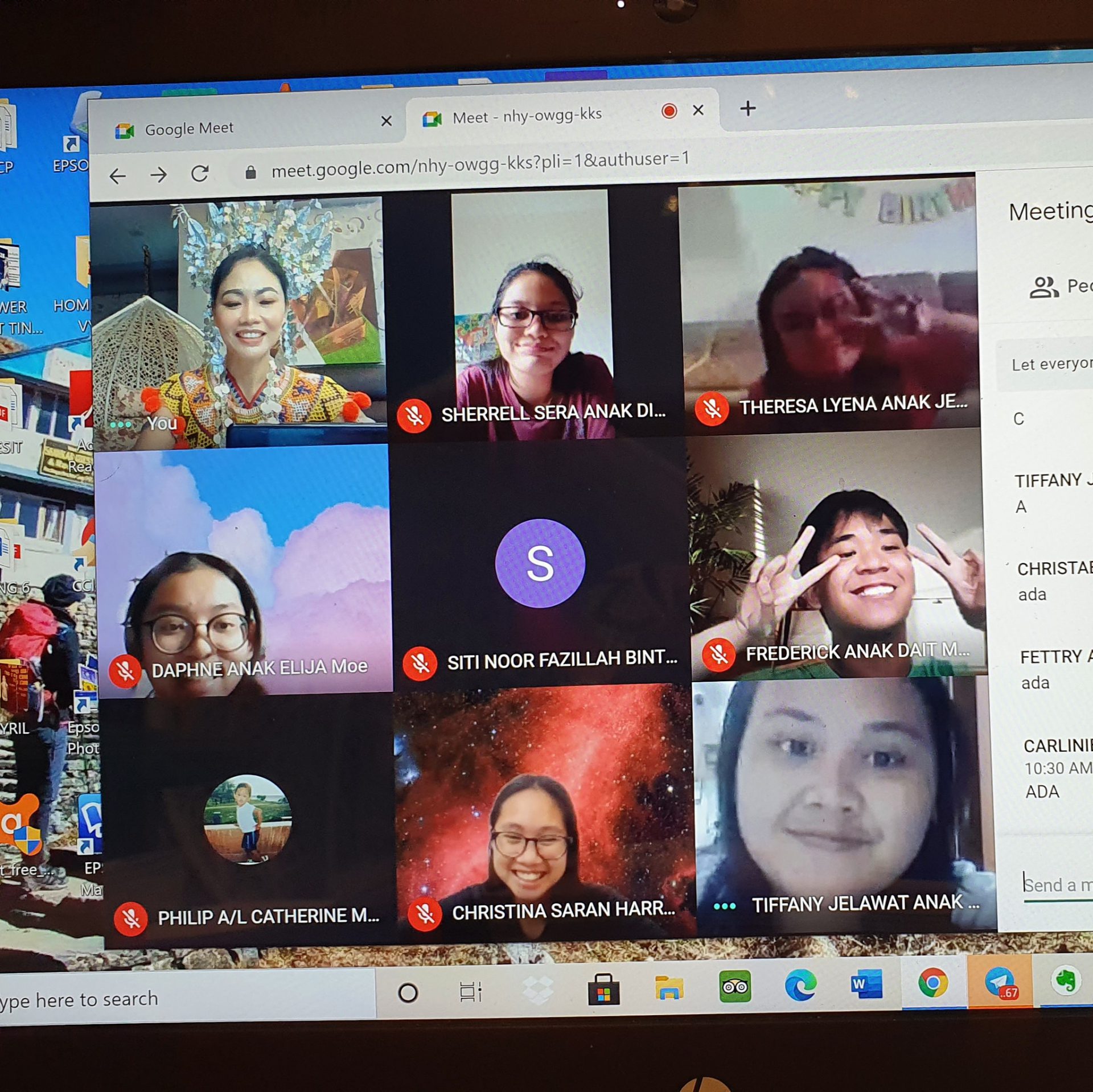The width and height of the screenshot is (1093, 1092).
Task: Open Evernote from the taskbar
Action: [x=1065, y=981]
